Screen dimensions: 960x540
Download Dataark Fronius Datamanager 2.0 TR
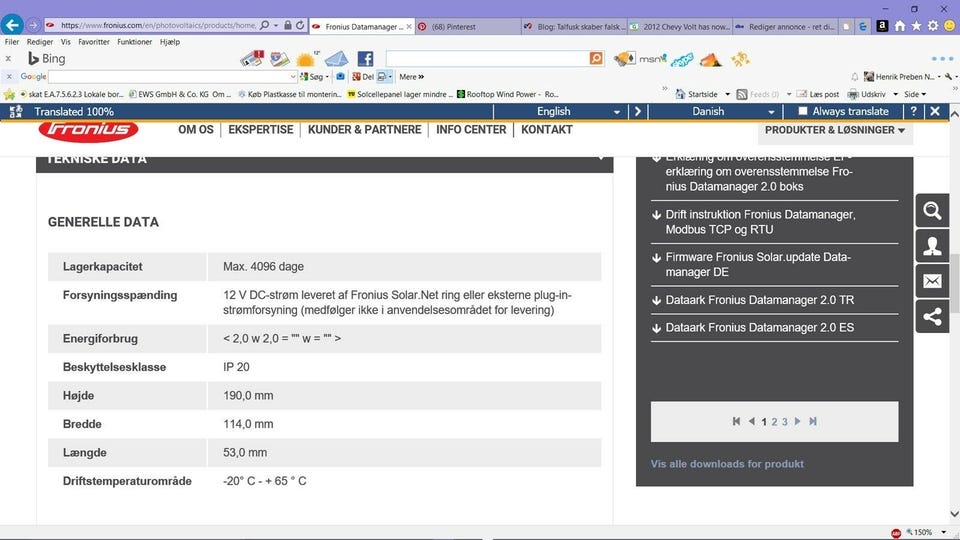759,300
